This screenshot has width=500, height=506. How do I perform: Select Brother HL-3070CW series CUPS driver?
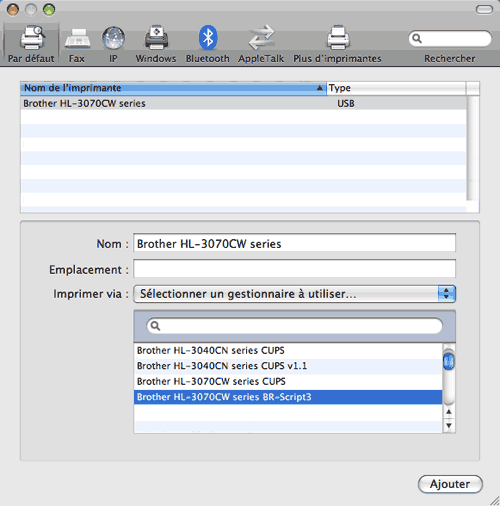tap(288, 381)
